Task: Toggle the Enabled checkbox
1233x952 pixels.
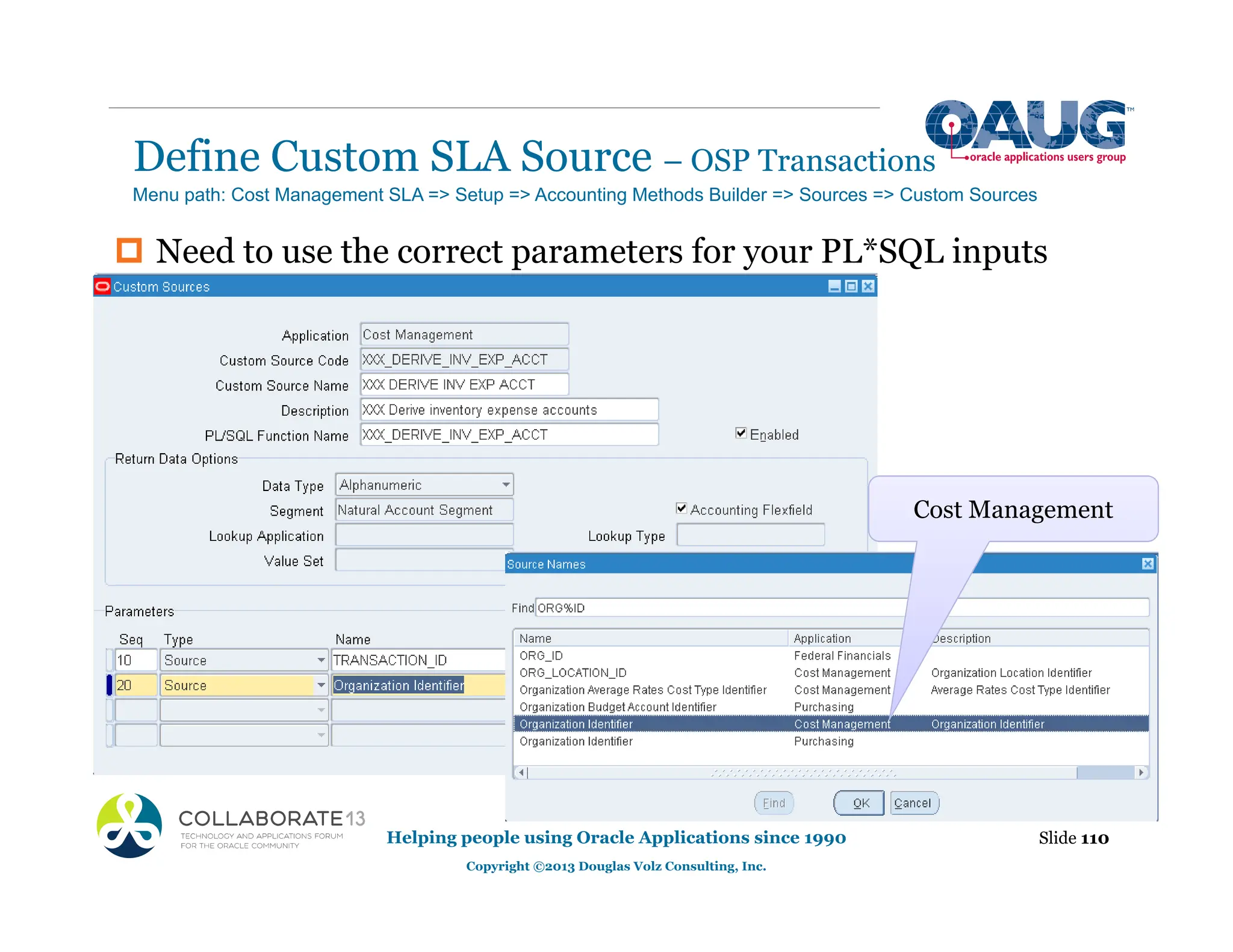Action: click(x=741, y=433)
